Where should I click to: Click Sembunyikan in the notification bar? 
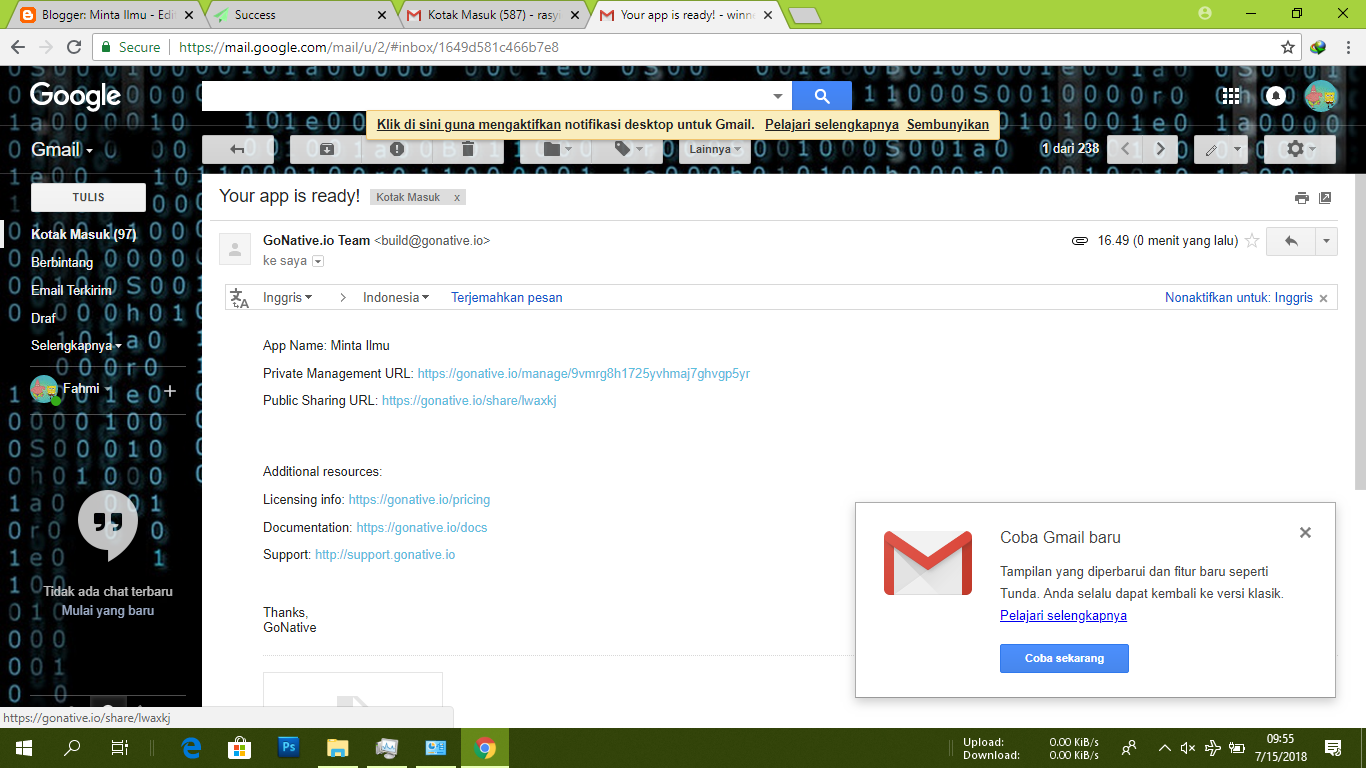pos(948,125)
